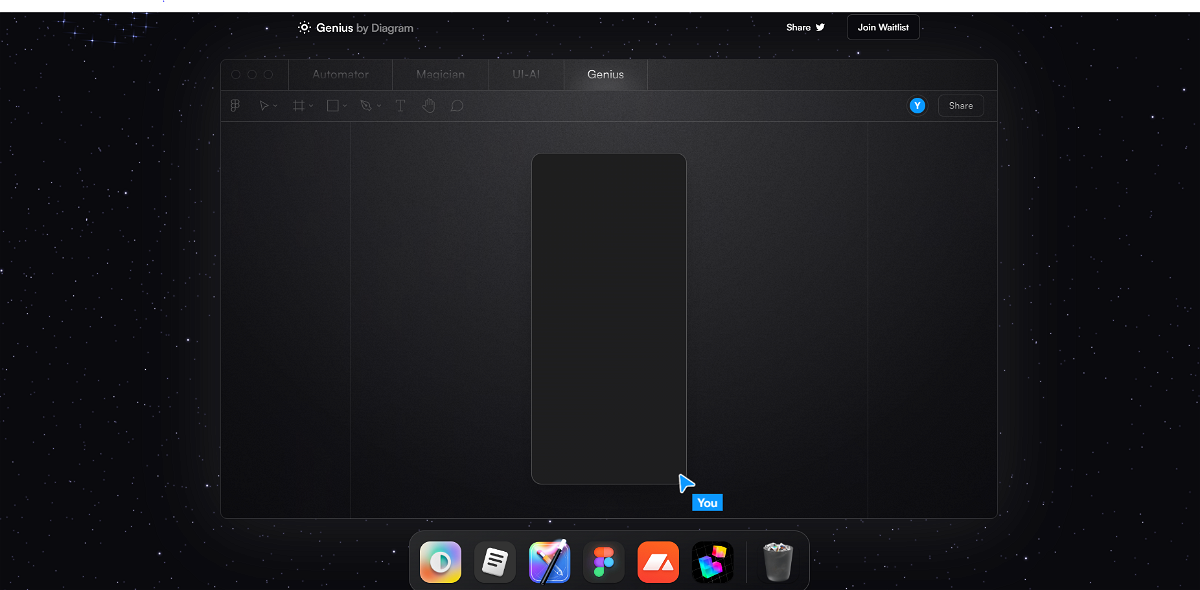This screenshot has width=1200, height=590.
Task: Click the Join Waitlist button
Action: pos(883,28)
